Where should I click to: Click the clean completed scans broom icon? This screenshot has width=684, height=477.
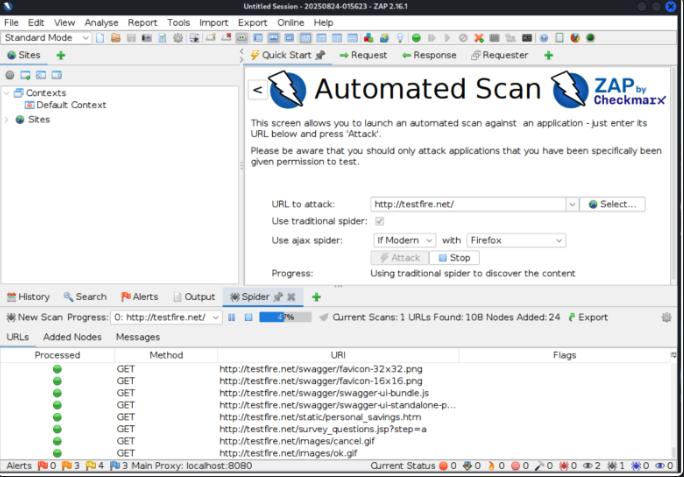(323, 317)
